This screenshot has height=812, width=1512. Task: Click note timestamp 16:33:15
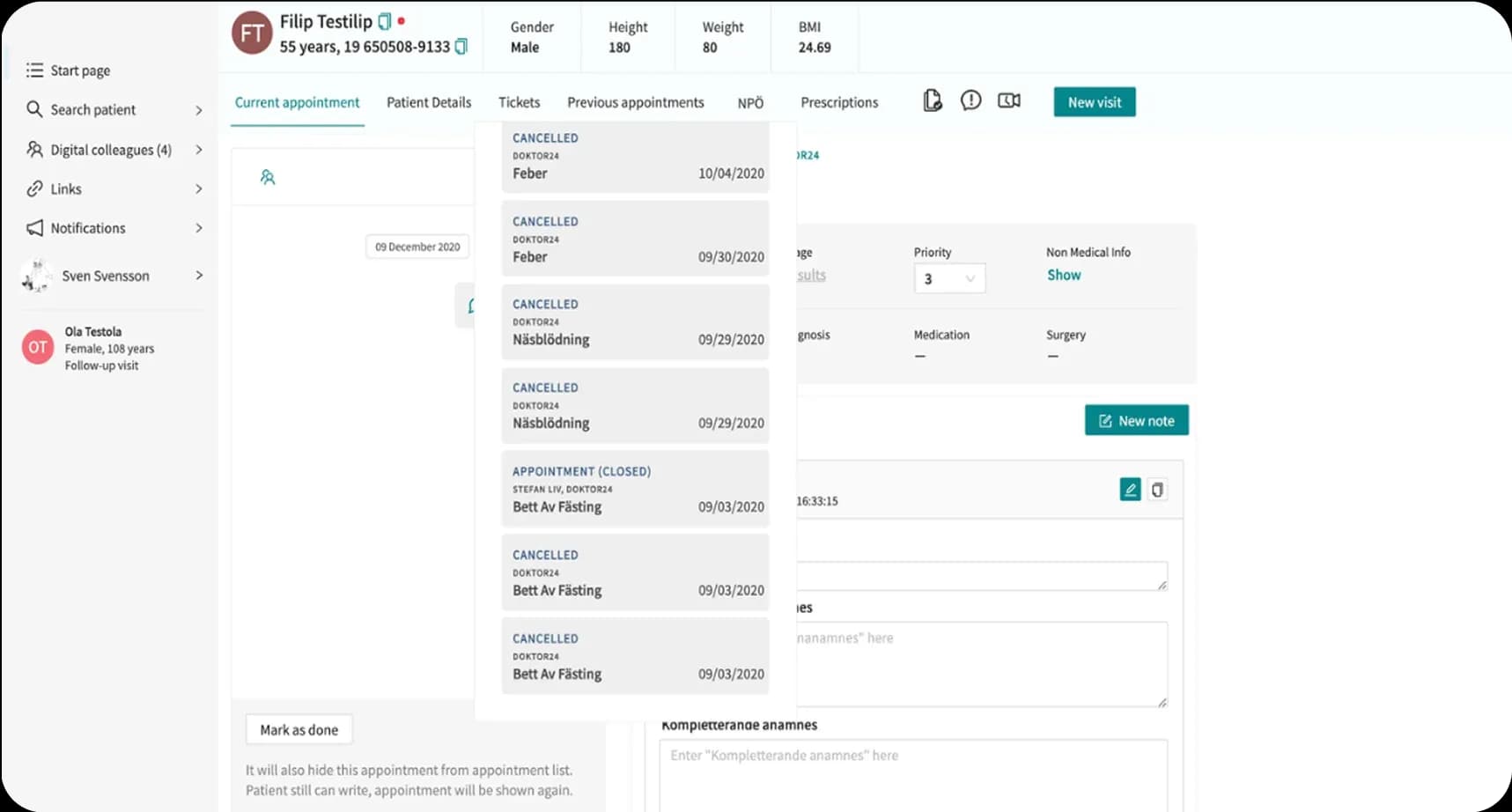point(817,501)
